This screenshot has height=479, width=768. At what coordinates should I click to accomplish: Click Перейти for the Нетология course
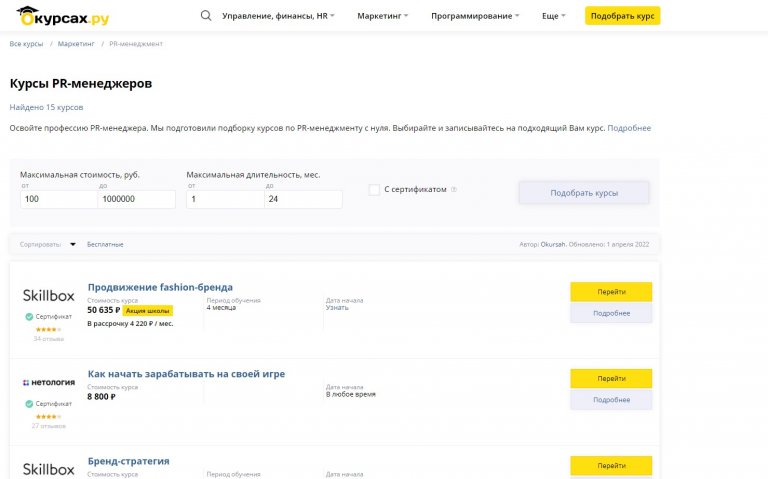(611, 379)
